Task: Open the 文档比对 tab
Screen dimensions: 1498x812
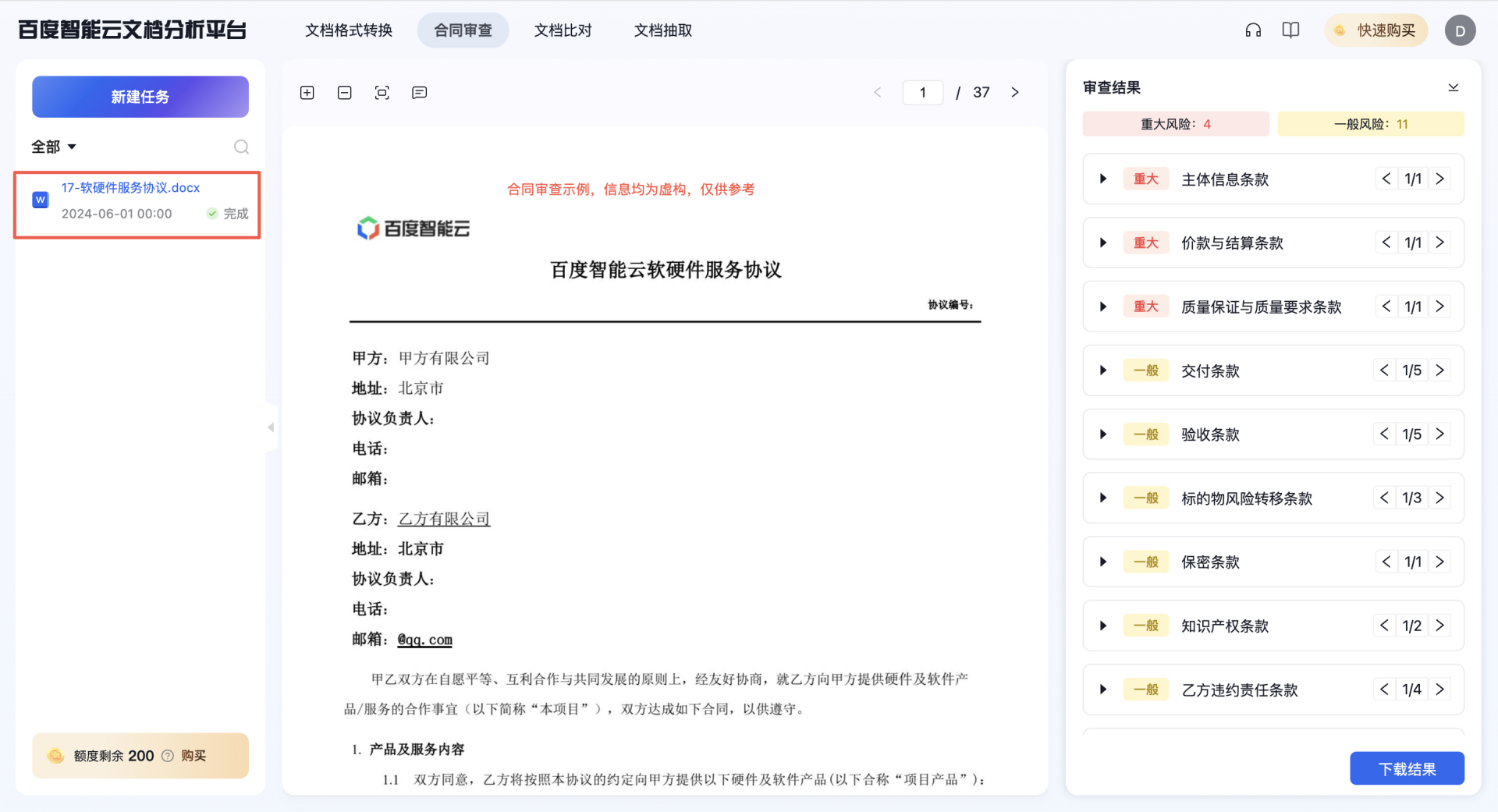Action: pos(563,30)
